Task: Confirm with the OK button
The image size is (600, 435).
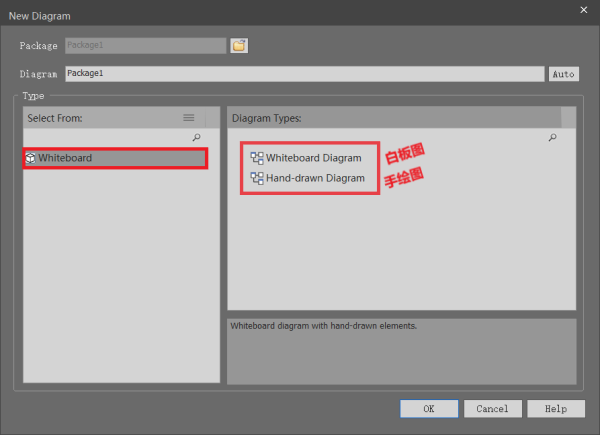Action: (x=429, y=408)
